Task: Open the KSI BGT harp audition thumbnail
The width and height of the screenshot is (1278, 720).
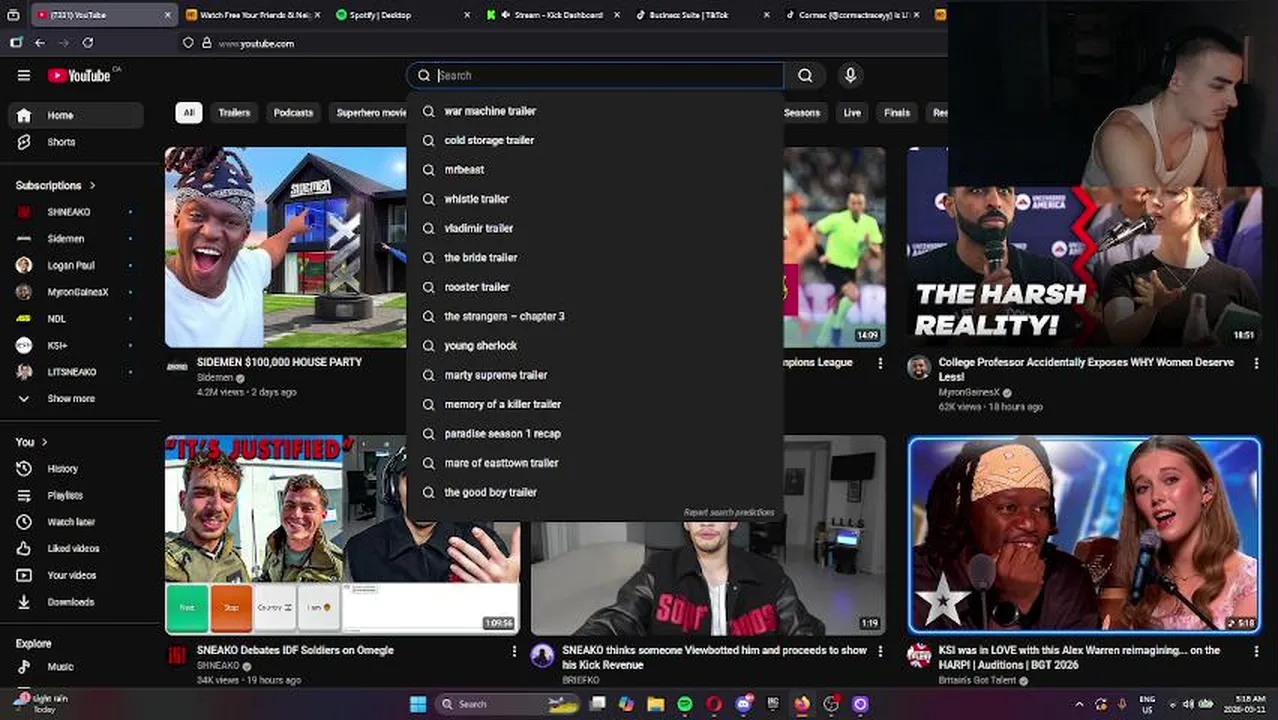Action: (x=1084, y=535)
